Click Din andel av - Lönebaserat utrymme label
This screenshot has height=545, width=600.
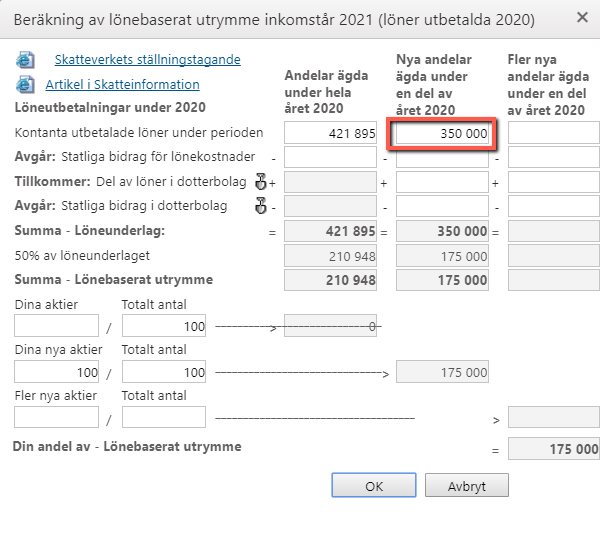(x=127, y=446)
